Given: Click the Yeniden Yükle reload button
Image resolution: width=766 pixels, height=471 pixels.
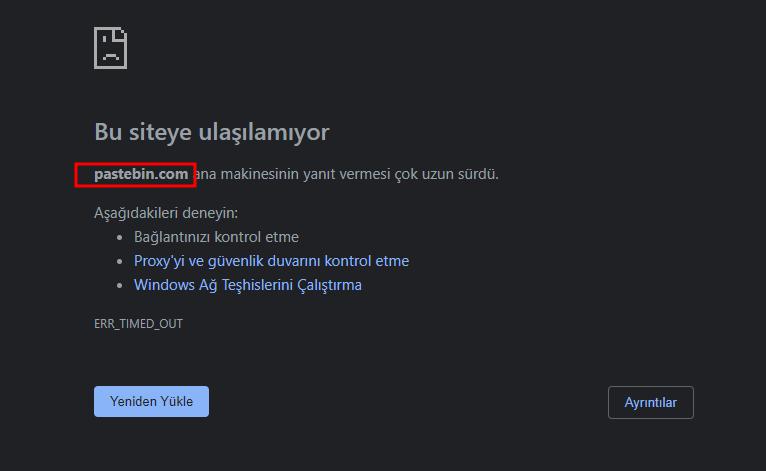Looking at the screenshot, I should coord(151,402).
